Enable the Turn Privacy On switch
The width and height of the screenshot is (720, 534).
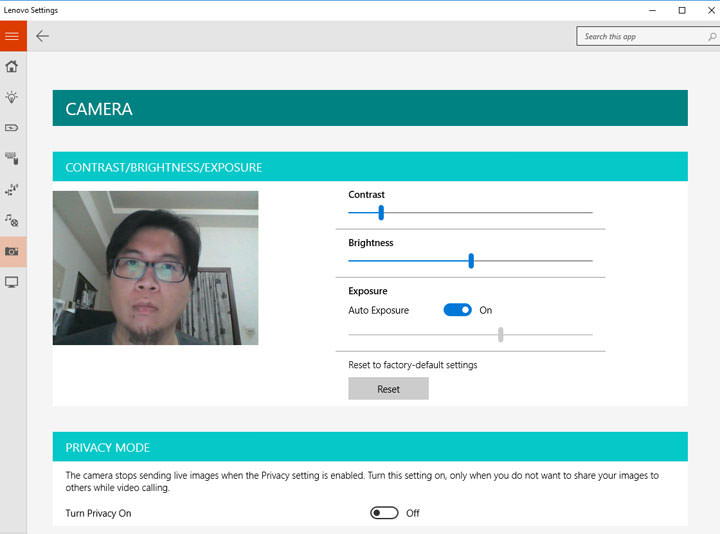point(384,513)
